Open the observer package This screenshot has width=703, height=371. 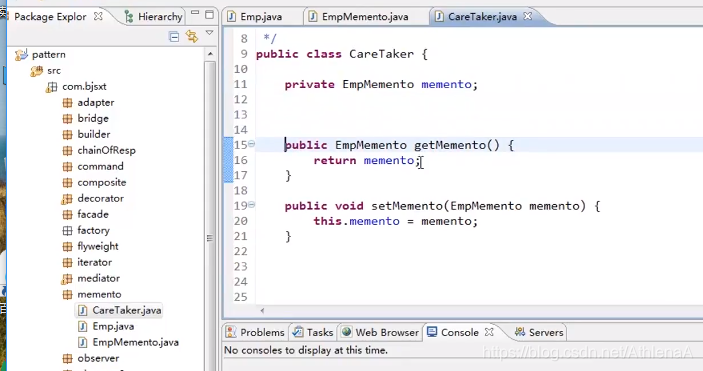click(x=98, y=358)
